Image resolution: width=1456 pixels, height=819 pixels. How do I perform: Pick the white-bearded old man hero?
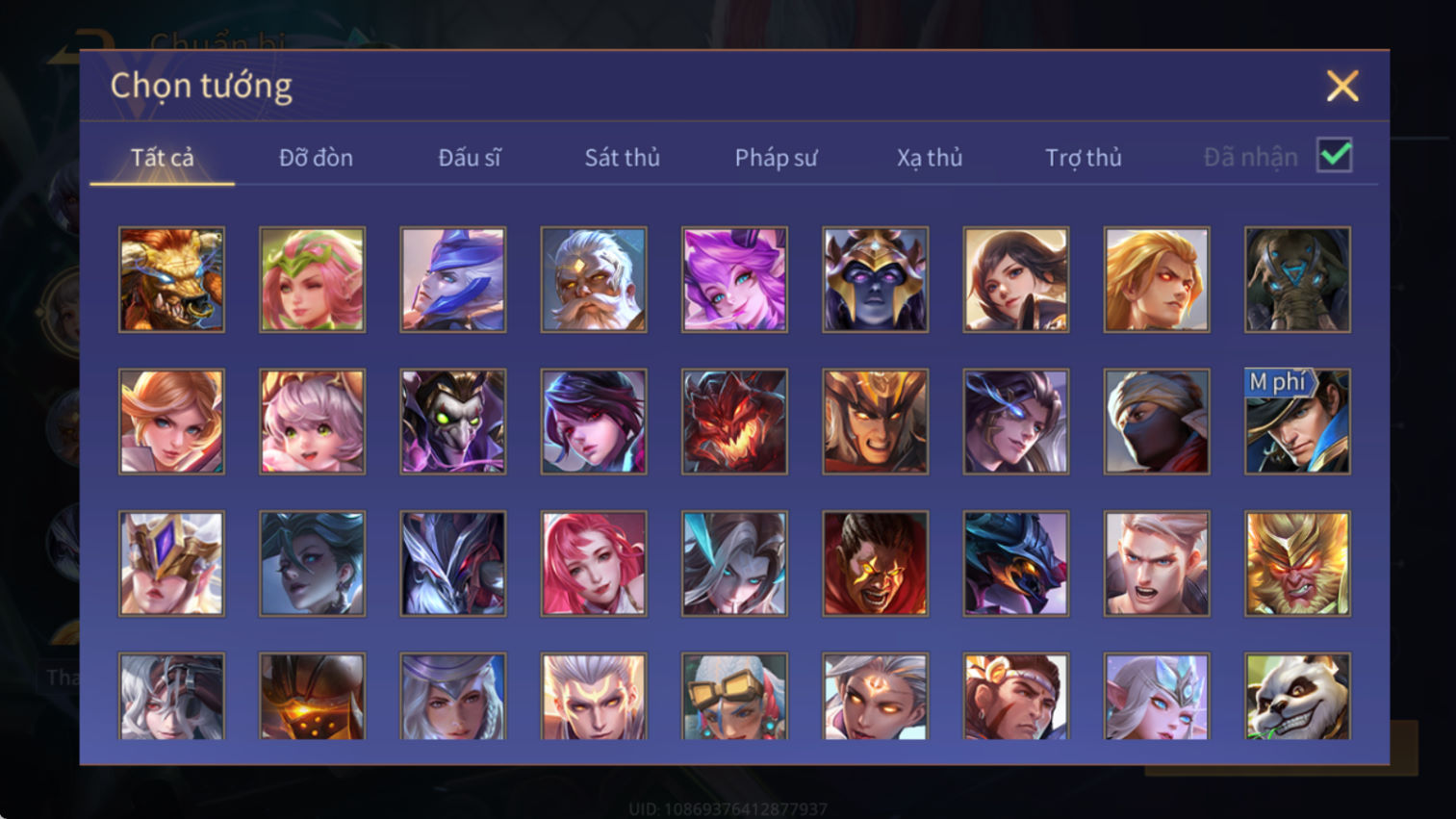coord(594,280)
